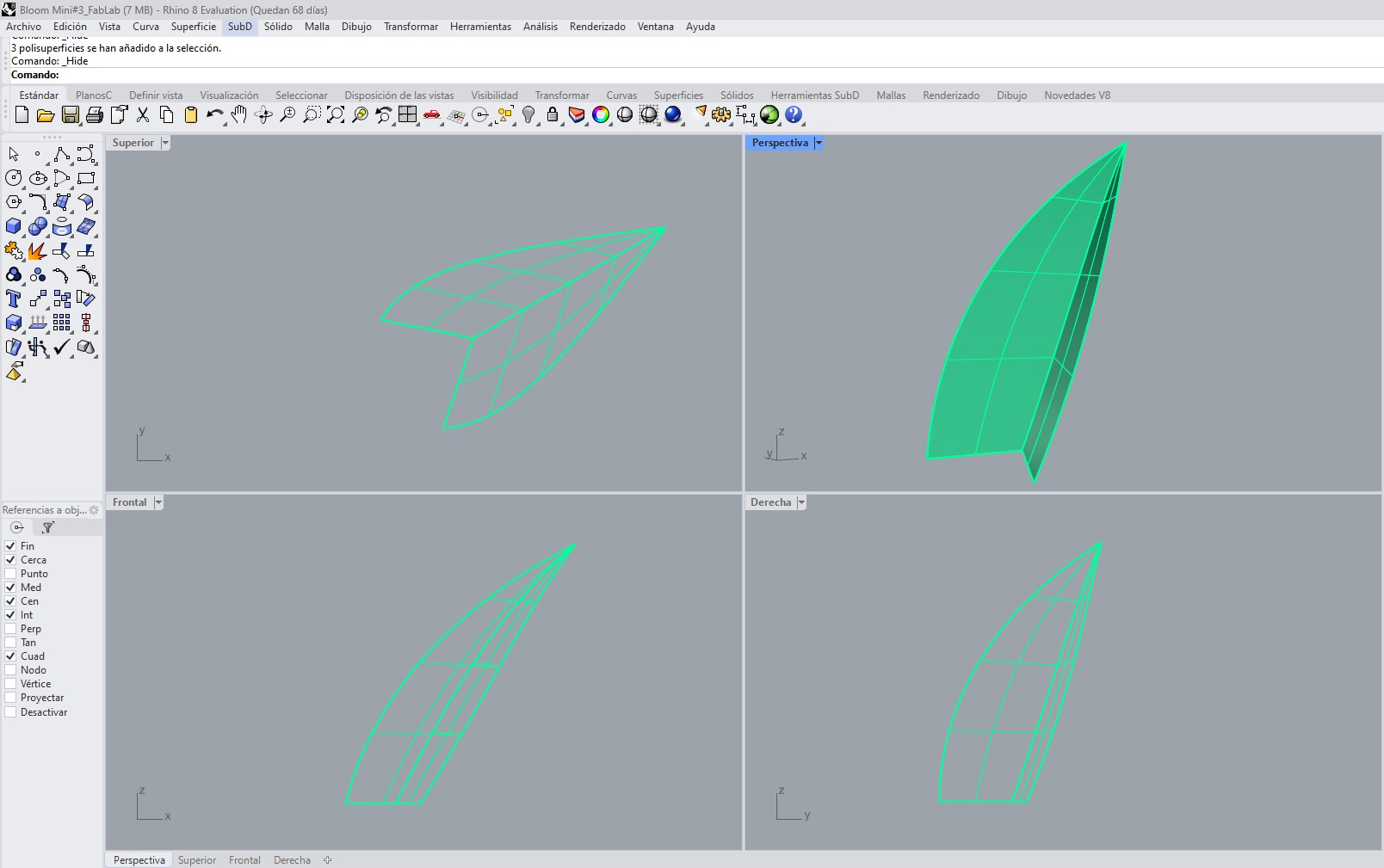Screen dimensions: 1384x868
Task: Open the Superior viewport dropdown
Action: (x=165, y=143)
